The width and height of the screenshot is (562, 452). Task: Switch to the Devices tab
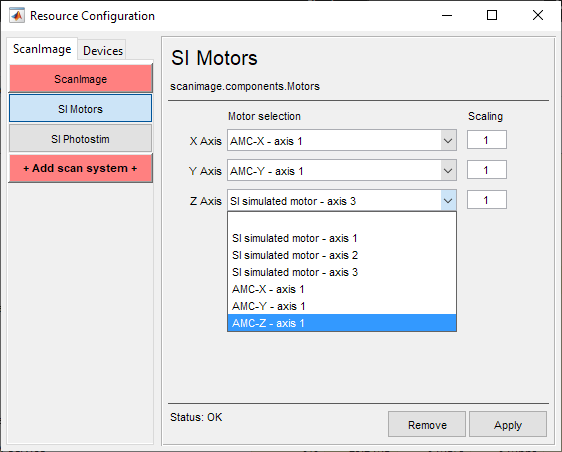point(103,51)
